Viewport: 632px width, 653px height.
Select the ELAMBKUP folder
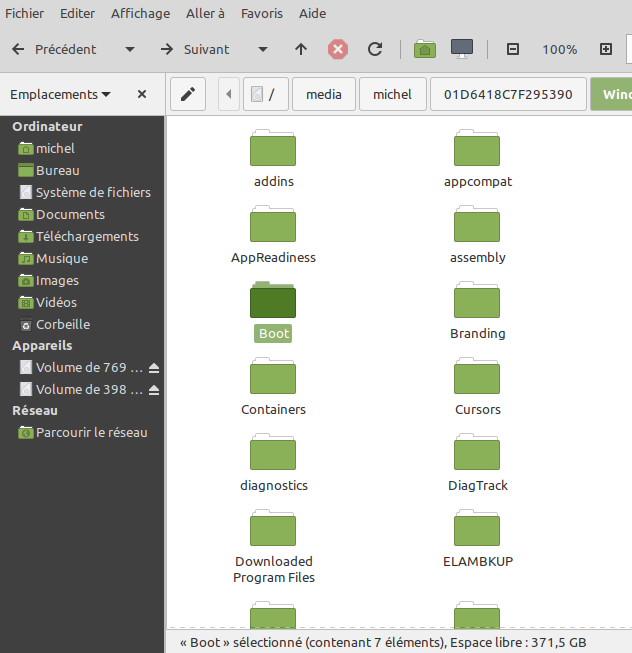click(x=477, y=538)
